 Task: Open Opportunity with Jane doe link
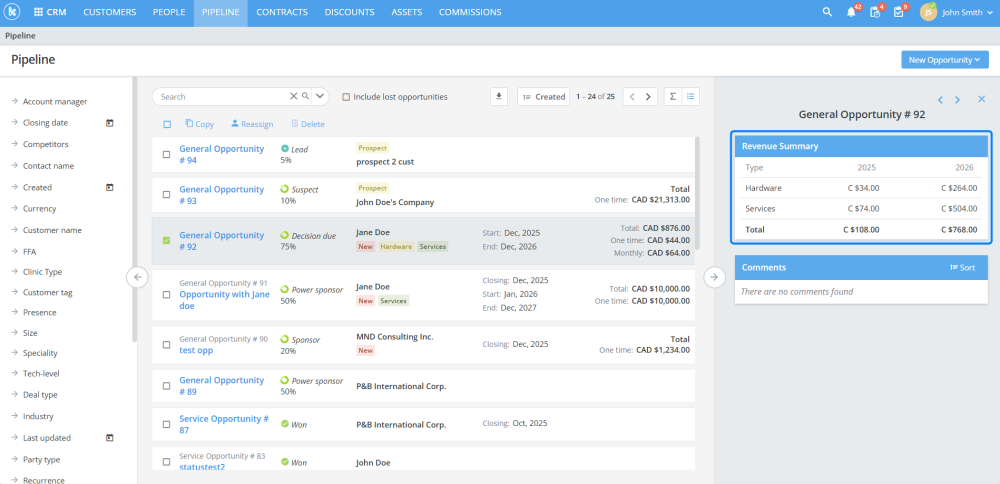[x=224, y=300]
